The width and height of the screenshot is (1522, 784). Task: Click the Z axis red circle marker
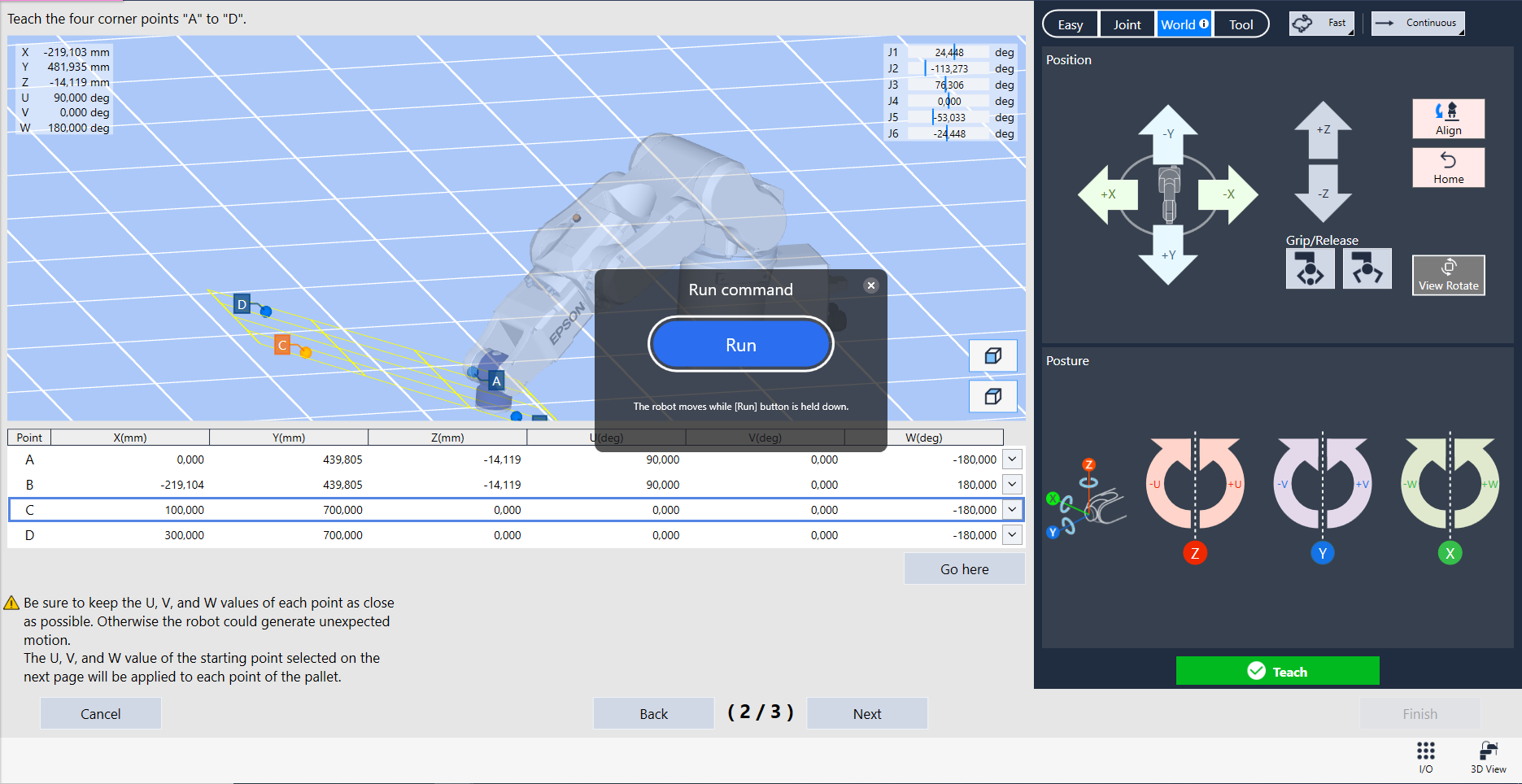pyautogui.click(x=1195, y=553)
